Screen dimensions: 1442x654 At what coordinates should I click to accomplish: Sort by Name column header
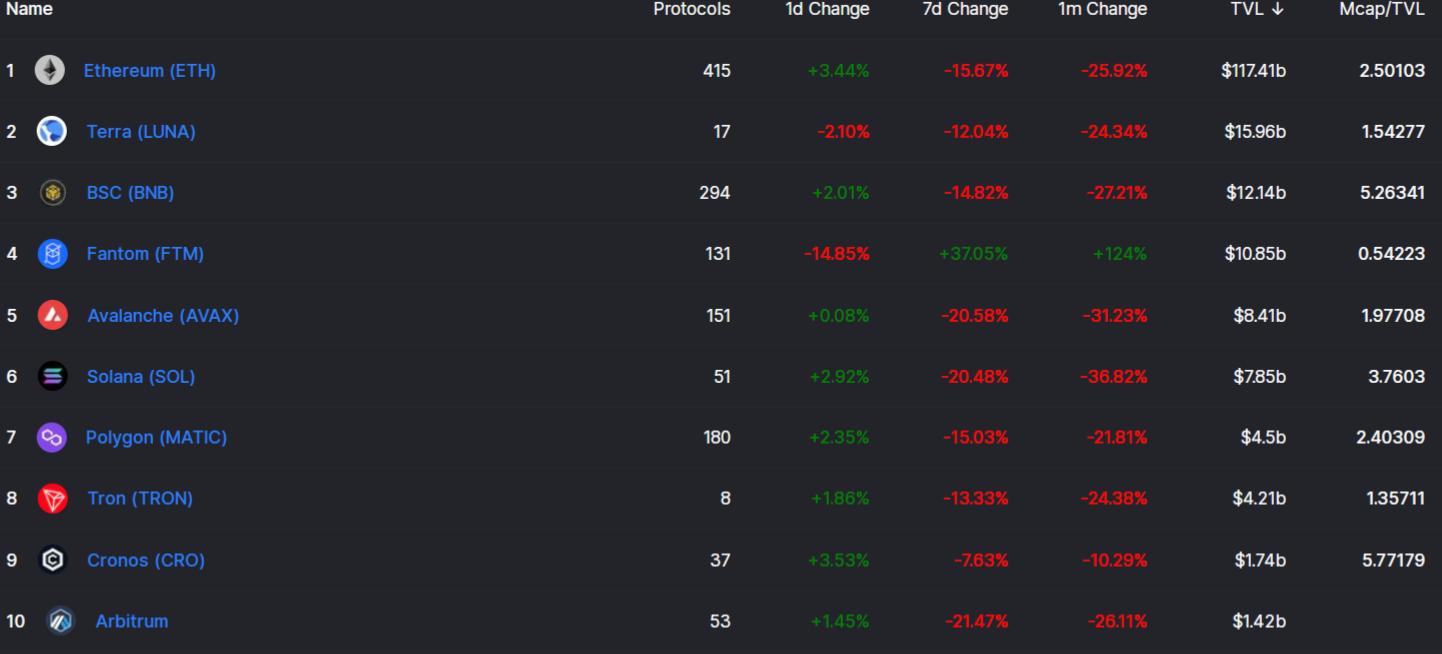29,9
